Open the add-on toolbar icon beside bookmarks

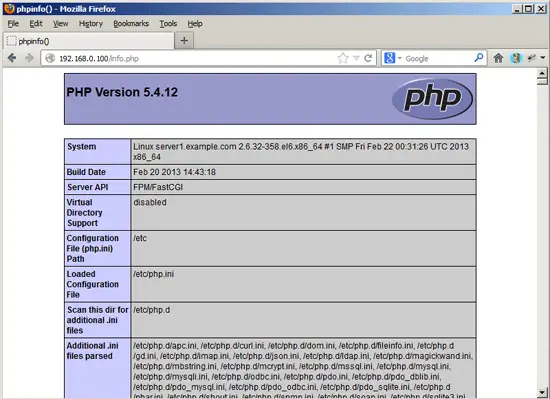[532, 58]
